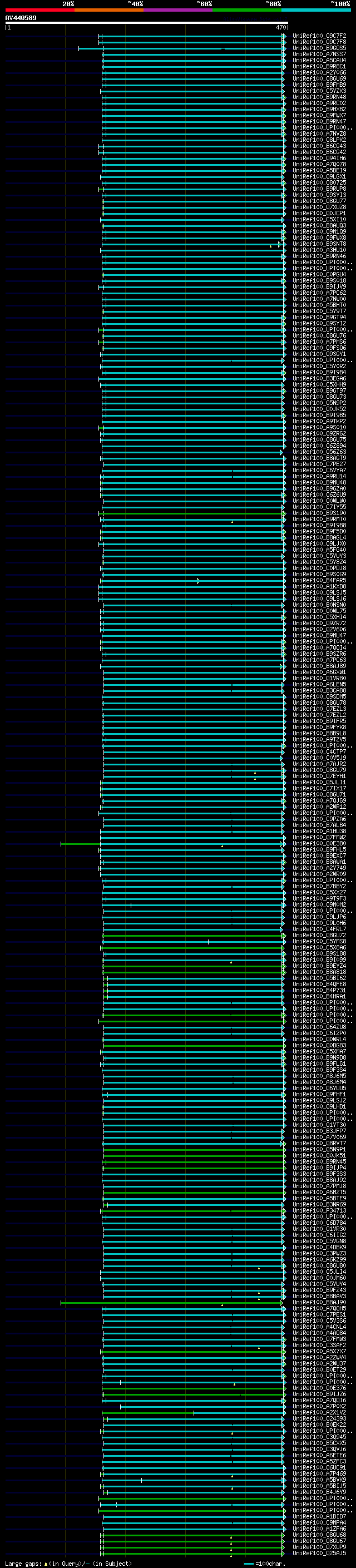Select the UniRef100_Q94IH6 label

click(x=319, y=159)
